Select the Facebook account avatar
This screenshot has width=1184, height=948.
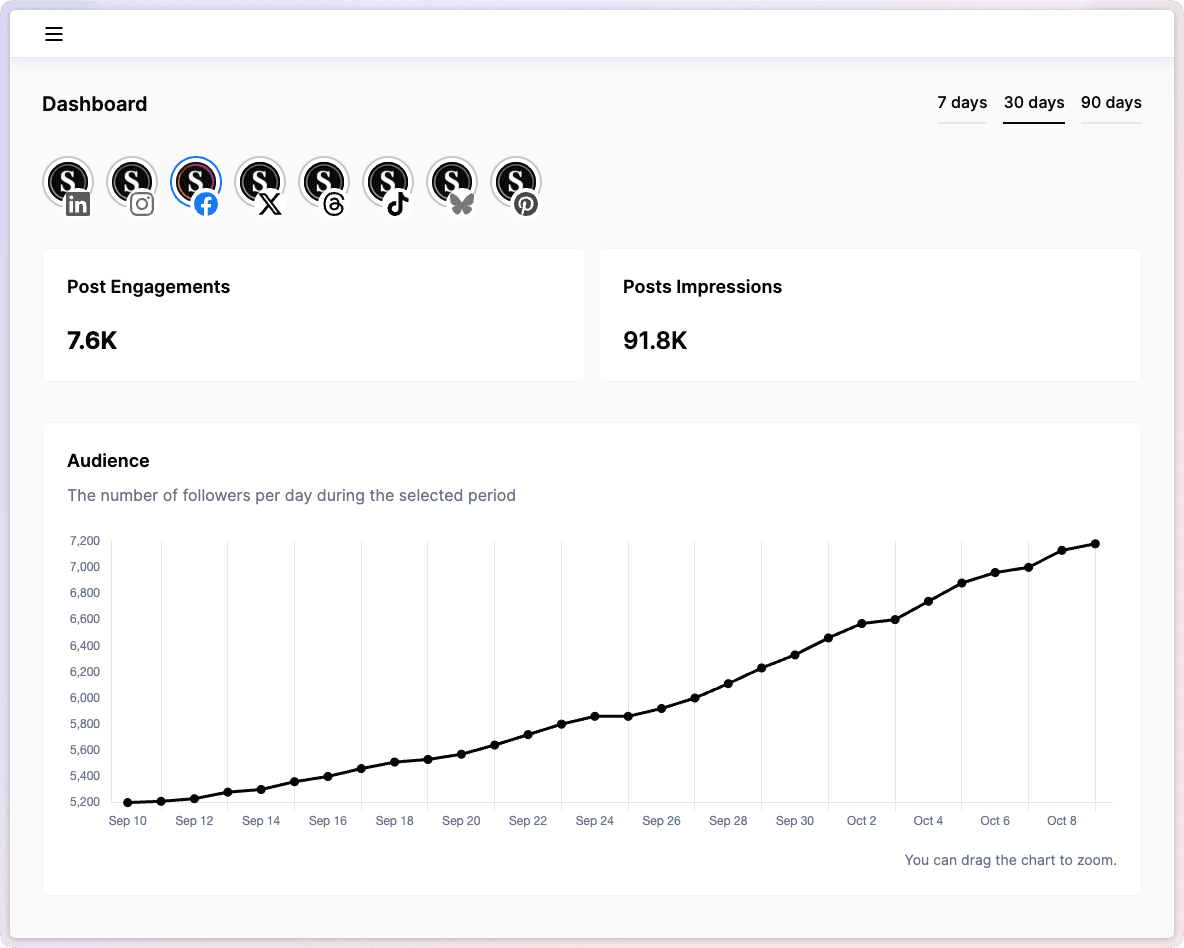point(196,184)
